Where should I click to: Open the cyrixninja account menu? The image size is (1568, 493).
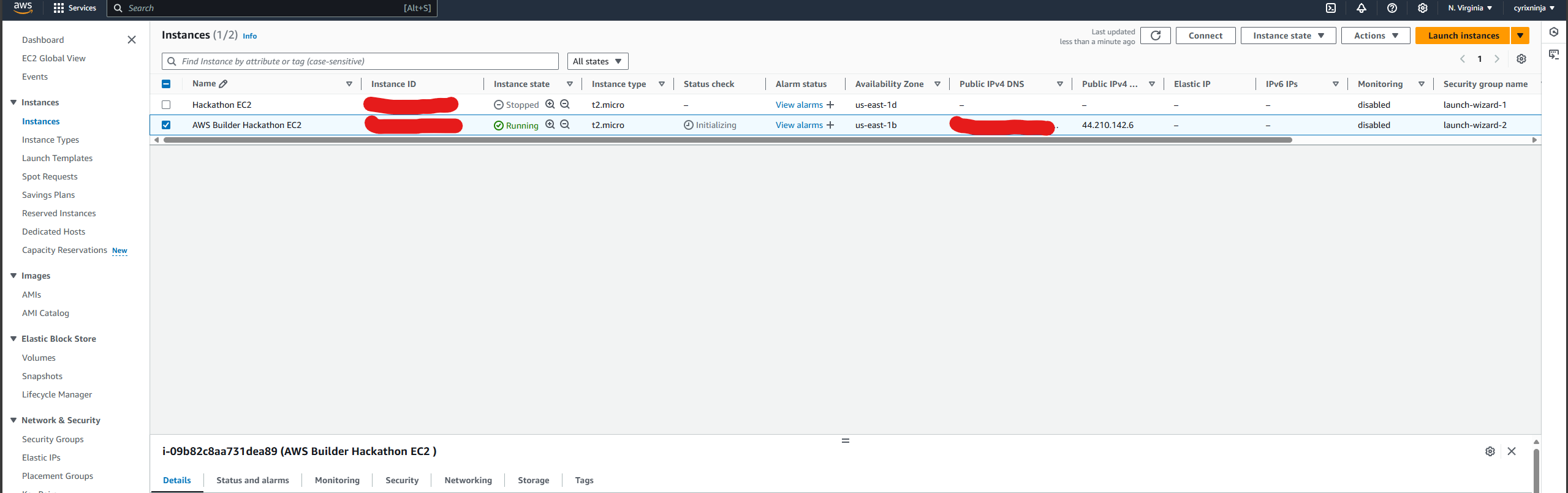[1534, 8]
